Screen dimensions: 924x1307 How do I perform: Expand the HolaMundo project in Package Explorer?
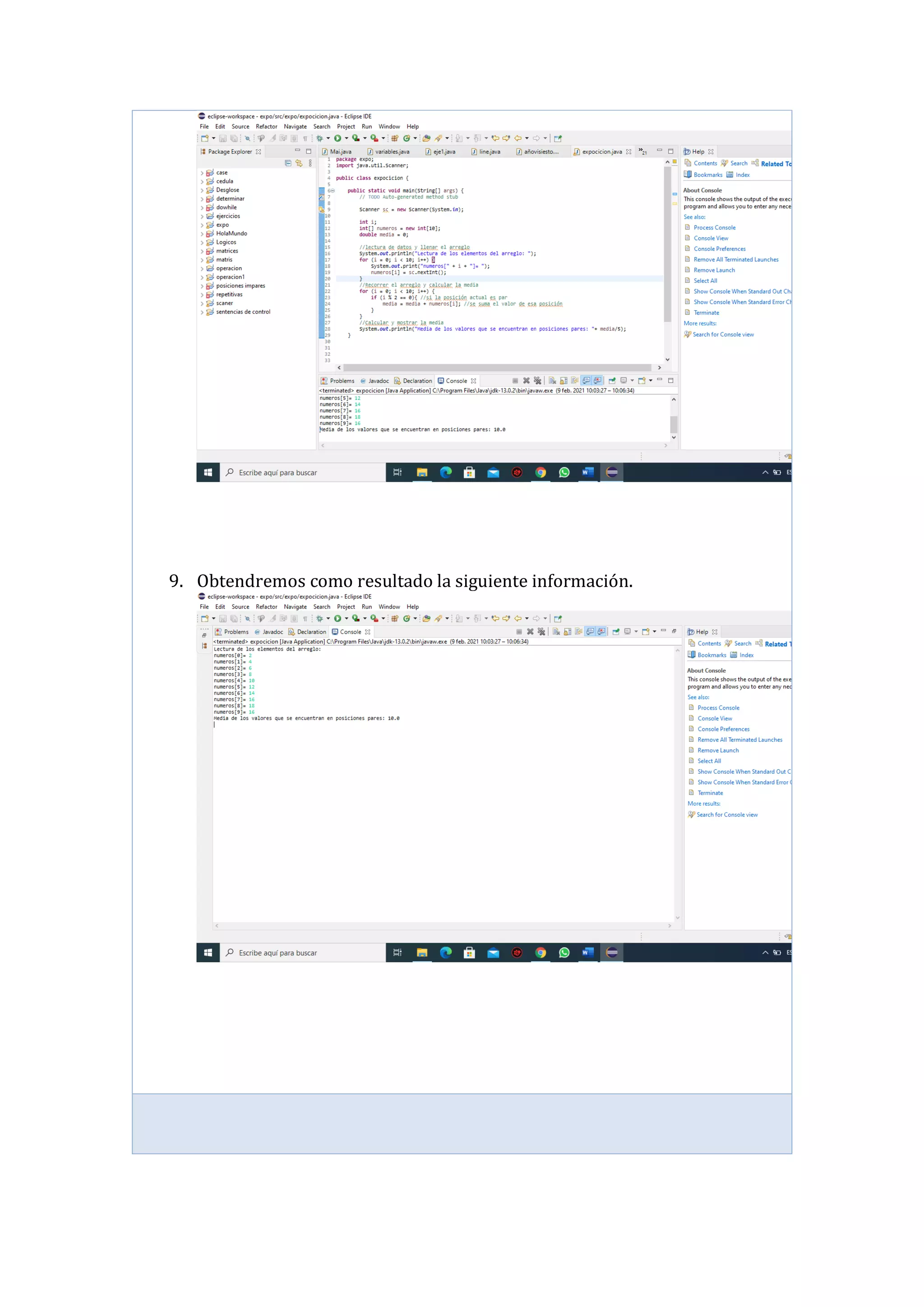tap(202, 234)
